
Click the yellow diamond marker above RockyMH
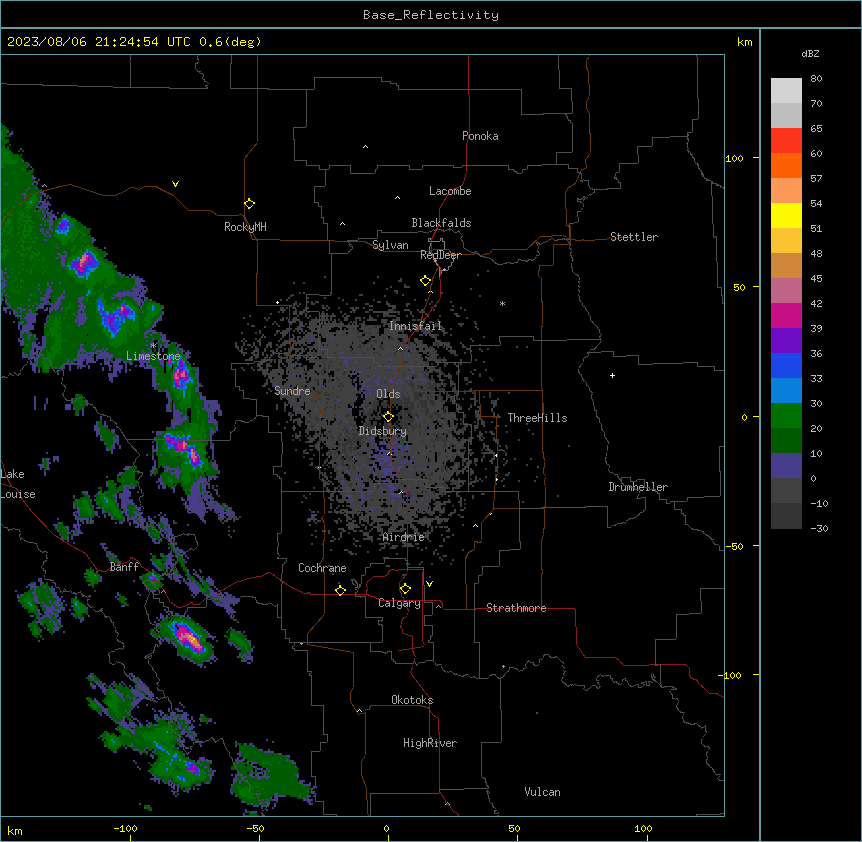click(249, 204)
